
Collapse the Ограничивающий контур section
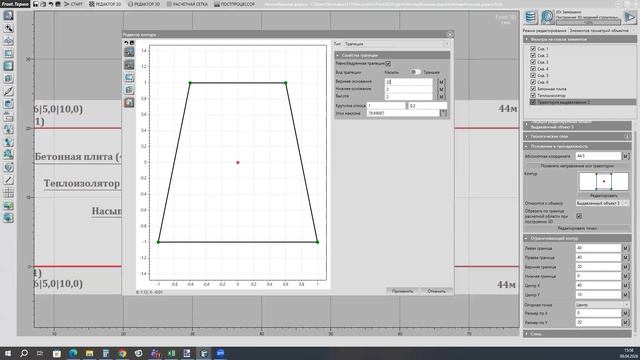coord(578,238)
